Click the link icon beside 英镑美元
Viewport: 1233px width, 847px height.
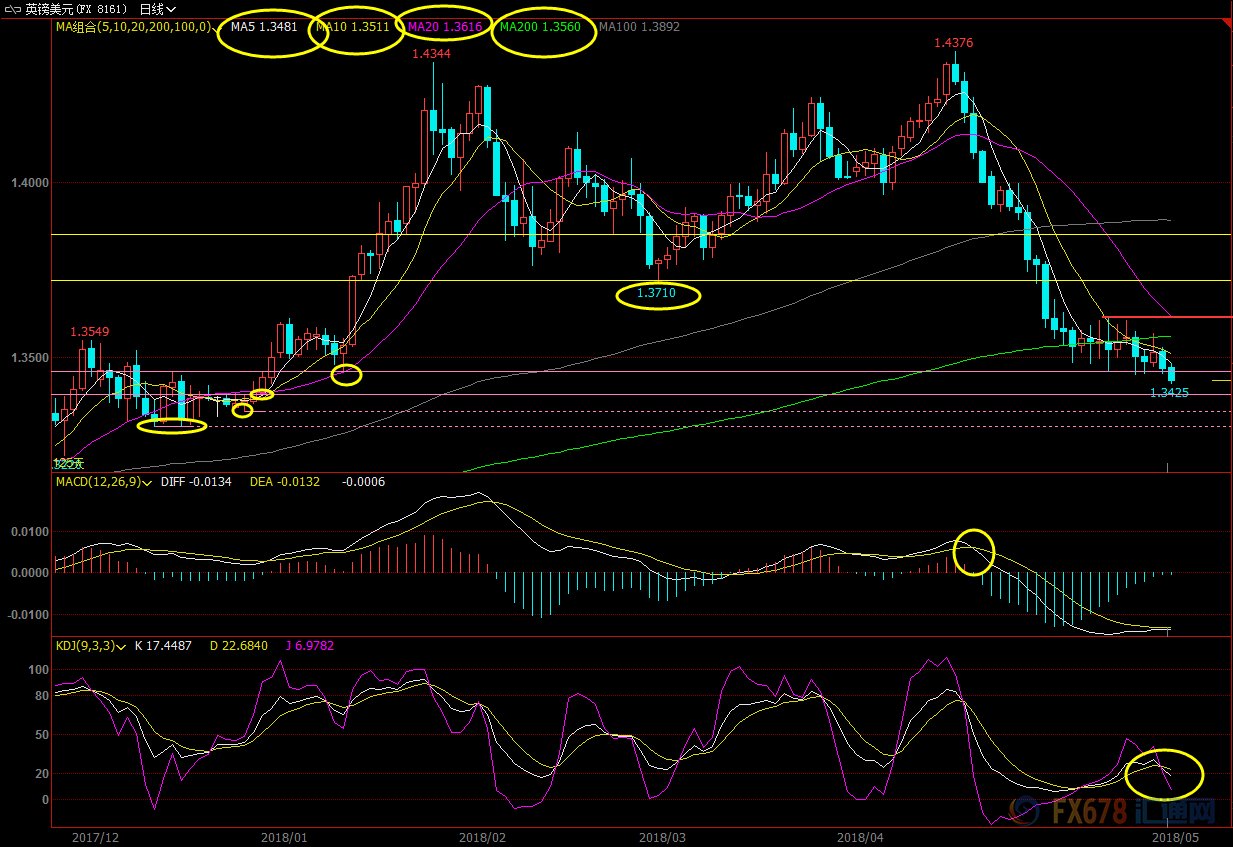click(12, 8)
